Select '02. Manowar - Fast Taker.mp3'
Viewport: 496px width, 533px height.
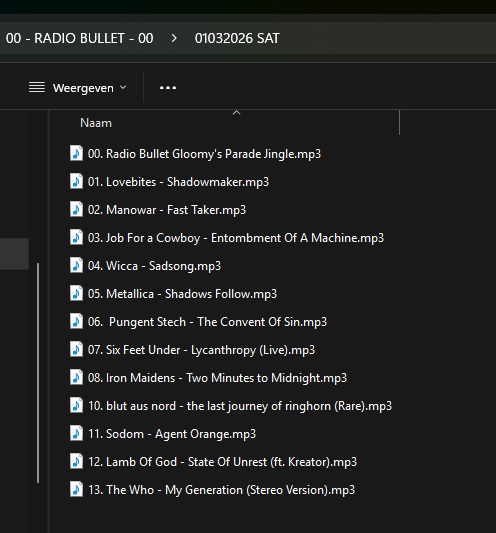(x=167, y=210)
